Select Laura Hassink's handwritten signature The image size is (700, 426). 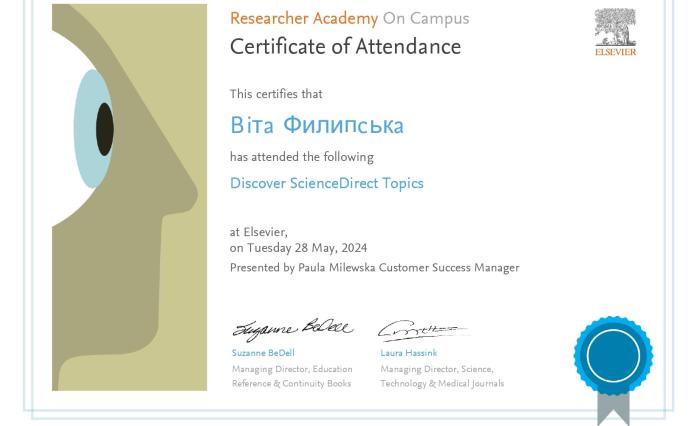[420, 331]
